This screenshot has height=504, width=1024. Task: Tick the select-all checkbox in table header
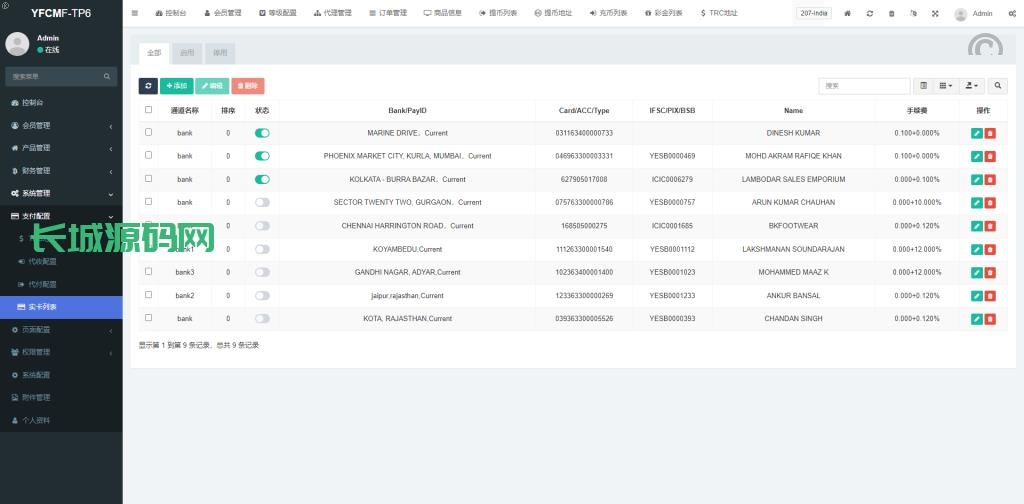pyautogui.click(x=149, y=110)
